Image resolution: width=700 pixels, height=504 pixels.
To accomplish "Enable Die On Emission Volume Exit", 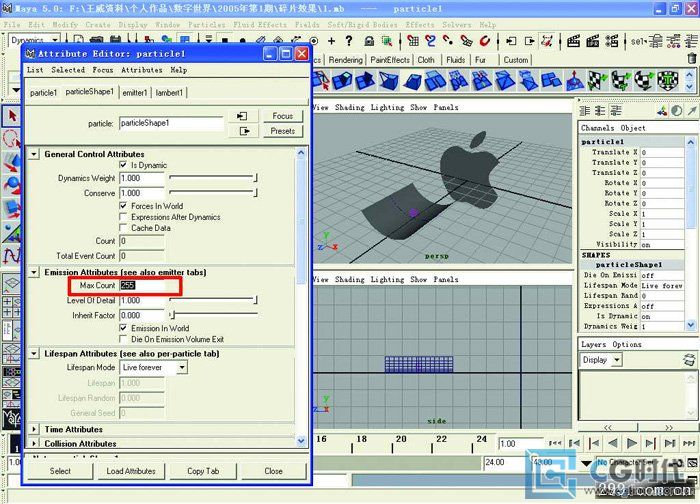I will [x=123, y=339].
